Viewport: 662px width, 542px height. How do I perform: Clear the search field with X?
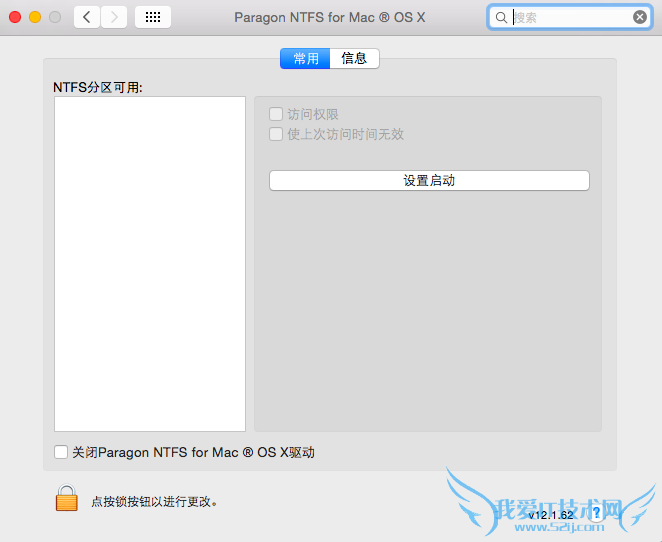click(640, 17)
